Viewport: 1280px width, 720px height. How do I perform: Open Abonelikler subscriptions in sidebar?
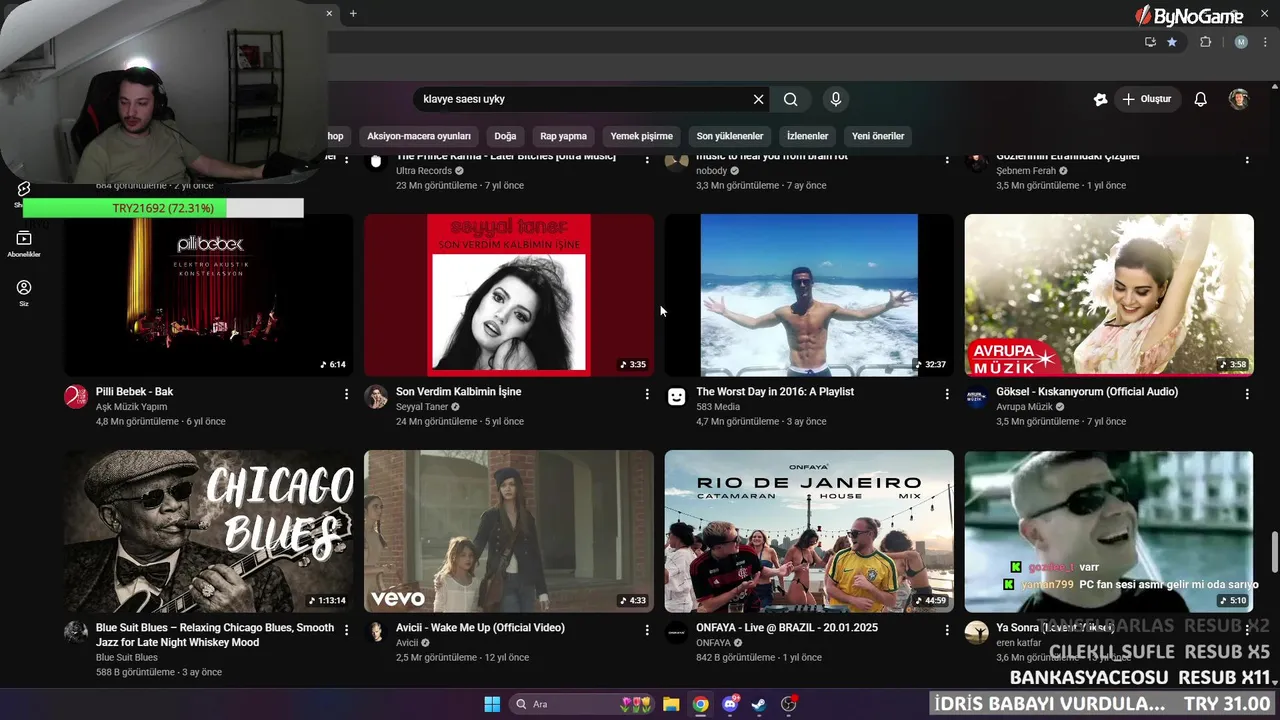click(x=23, y=243)
